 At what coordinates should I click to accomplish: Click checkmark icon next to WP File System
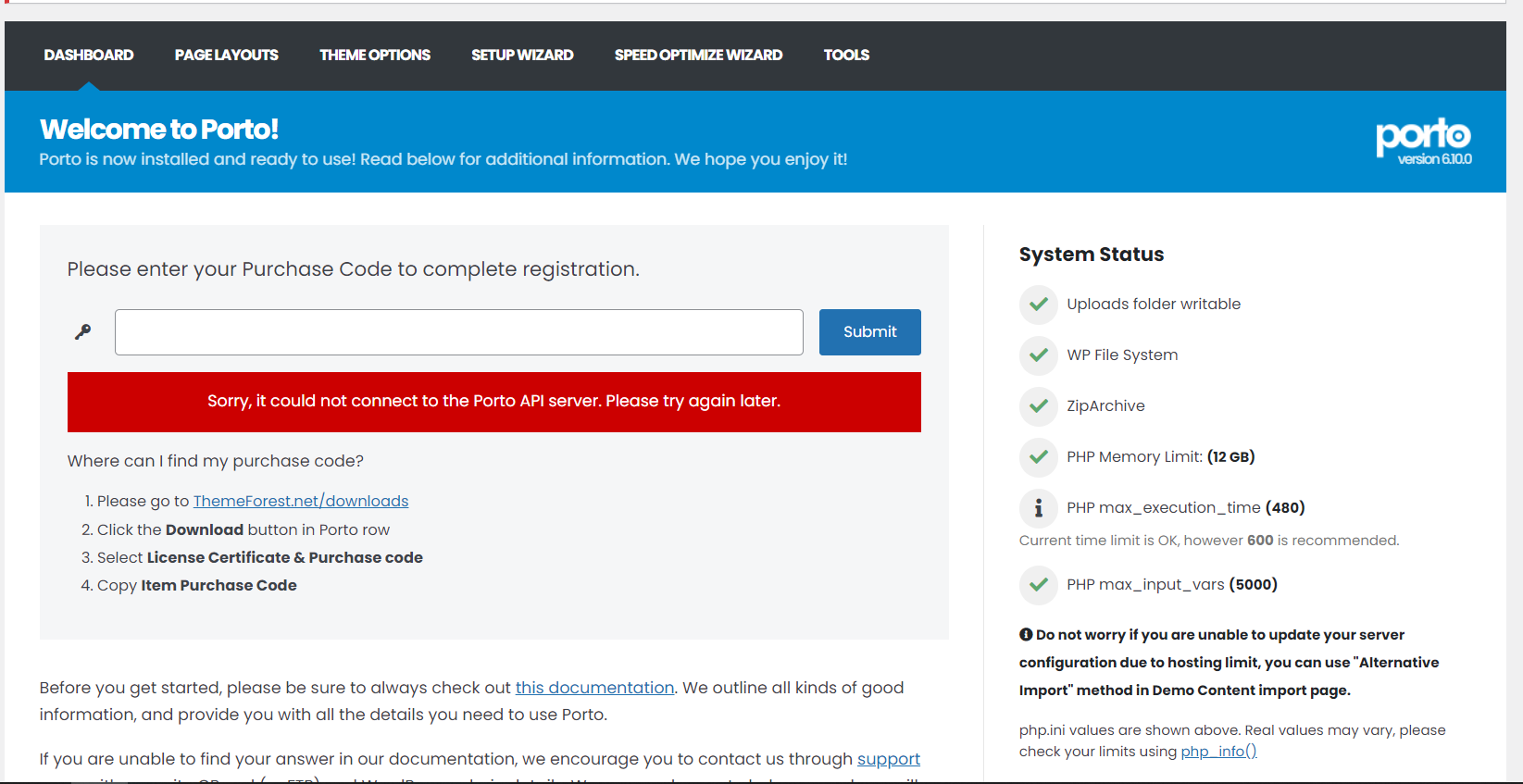(1039, 355)
